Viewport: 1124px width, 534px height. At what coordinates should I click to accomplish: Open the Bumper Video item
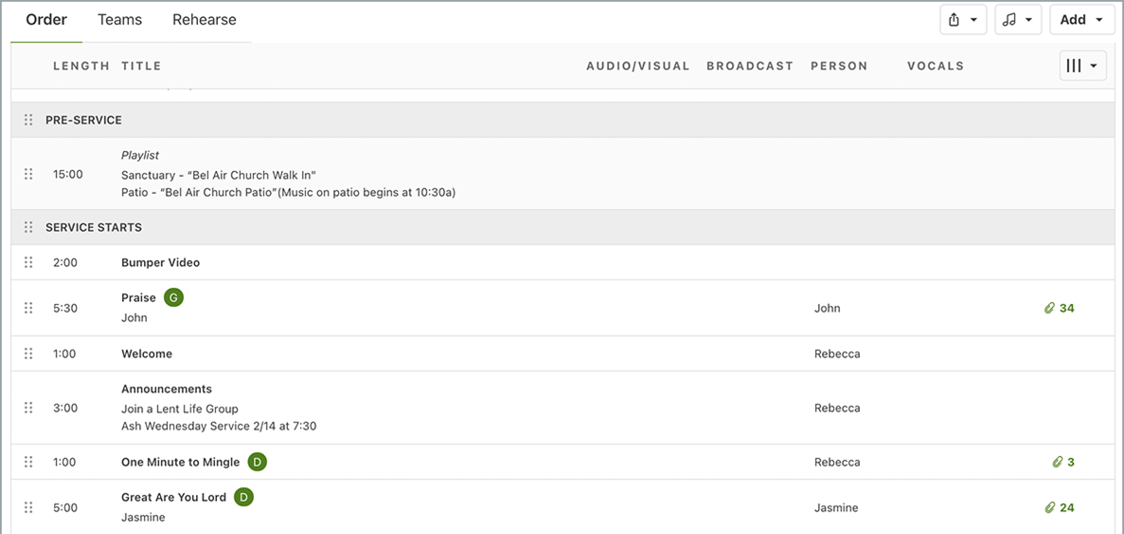(160, 262)
